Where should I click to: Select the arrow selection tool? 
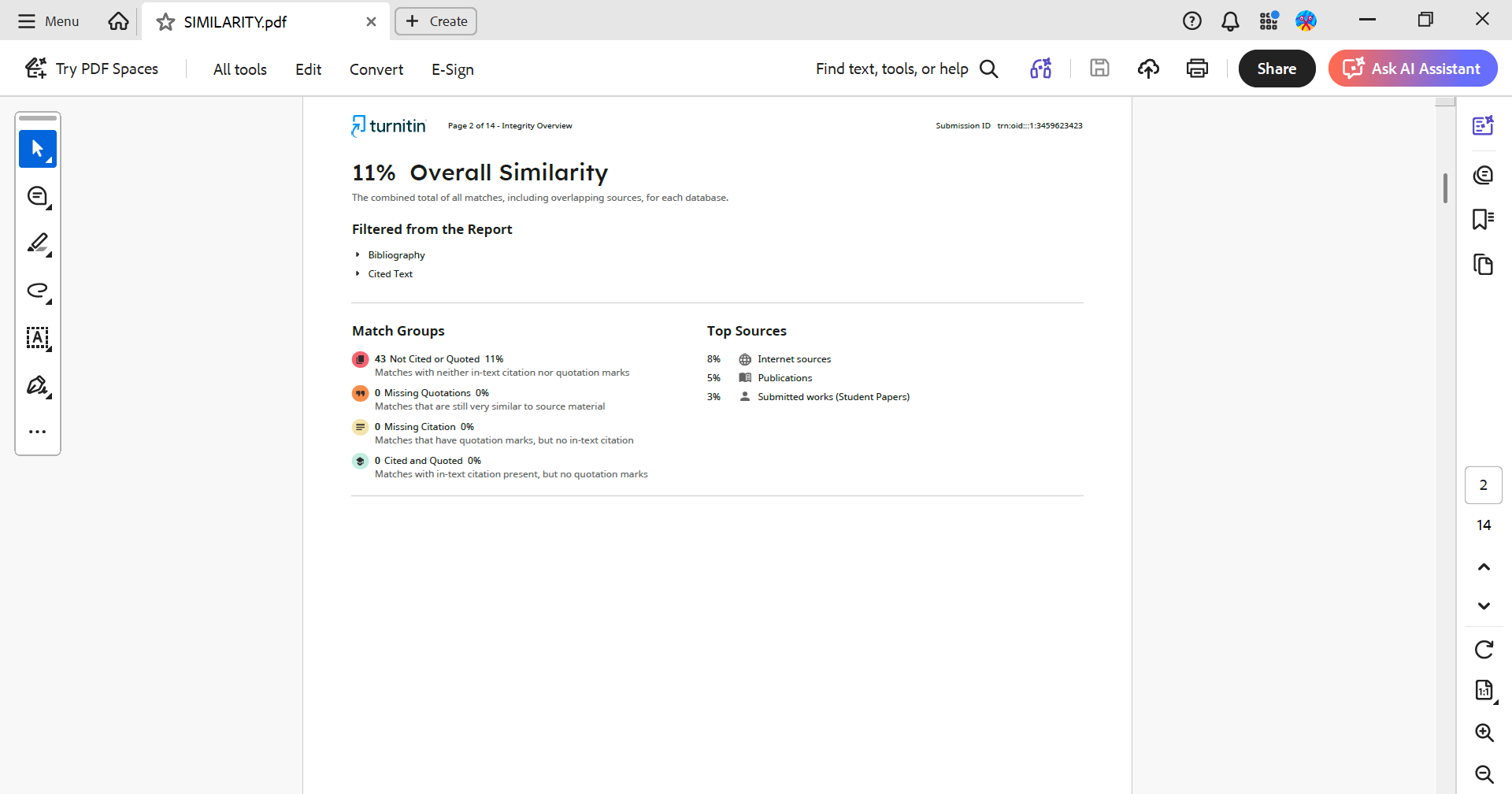coord(37,149)
